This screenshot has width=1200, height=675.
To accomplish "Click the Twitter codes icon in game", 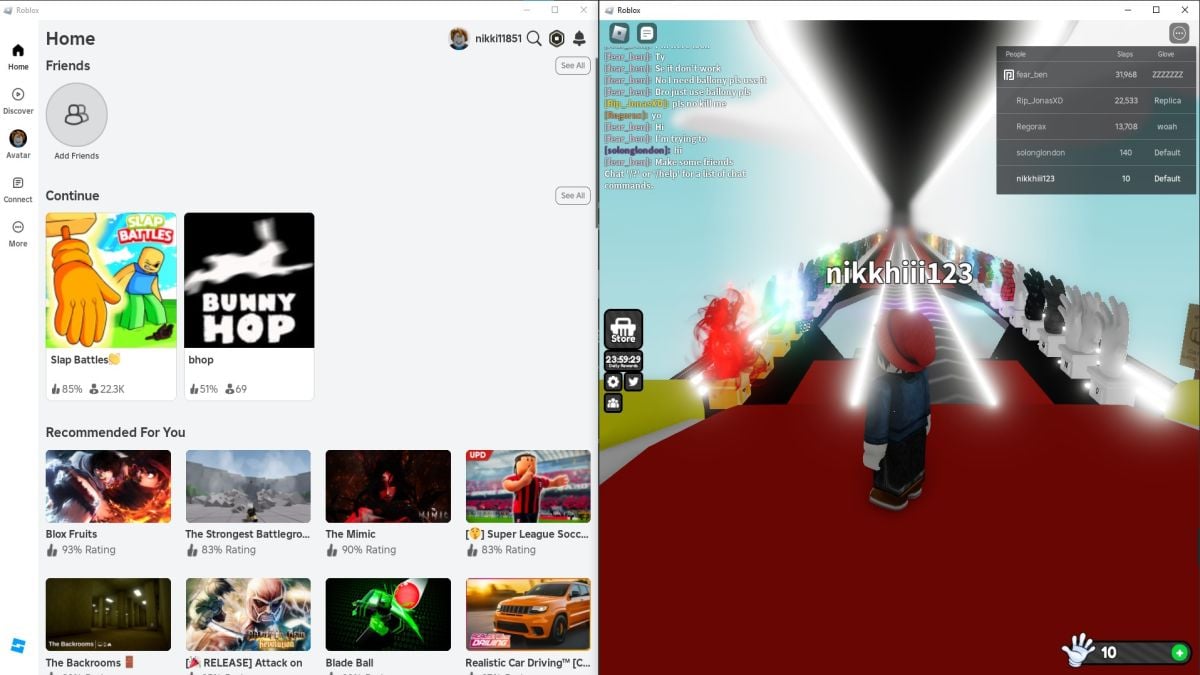I will [634, 382].
